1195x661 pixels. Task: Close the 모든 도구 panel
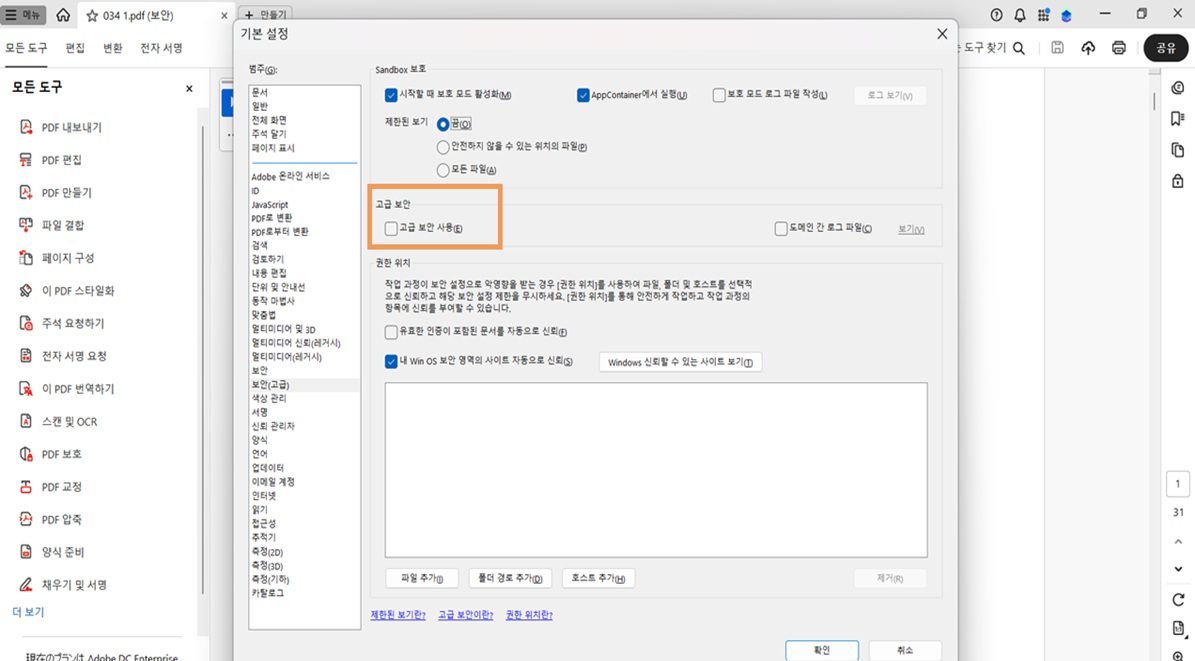(189, 88)
